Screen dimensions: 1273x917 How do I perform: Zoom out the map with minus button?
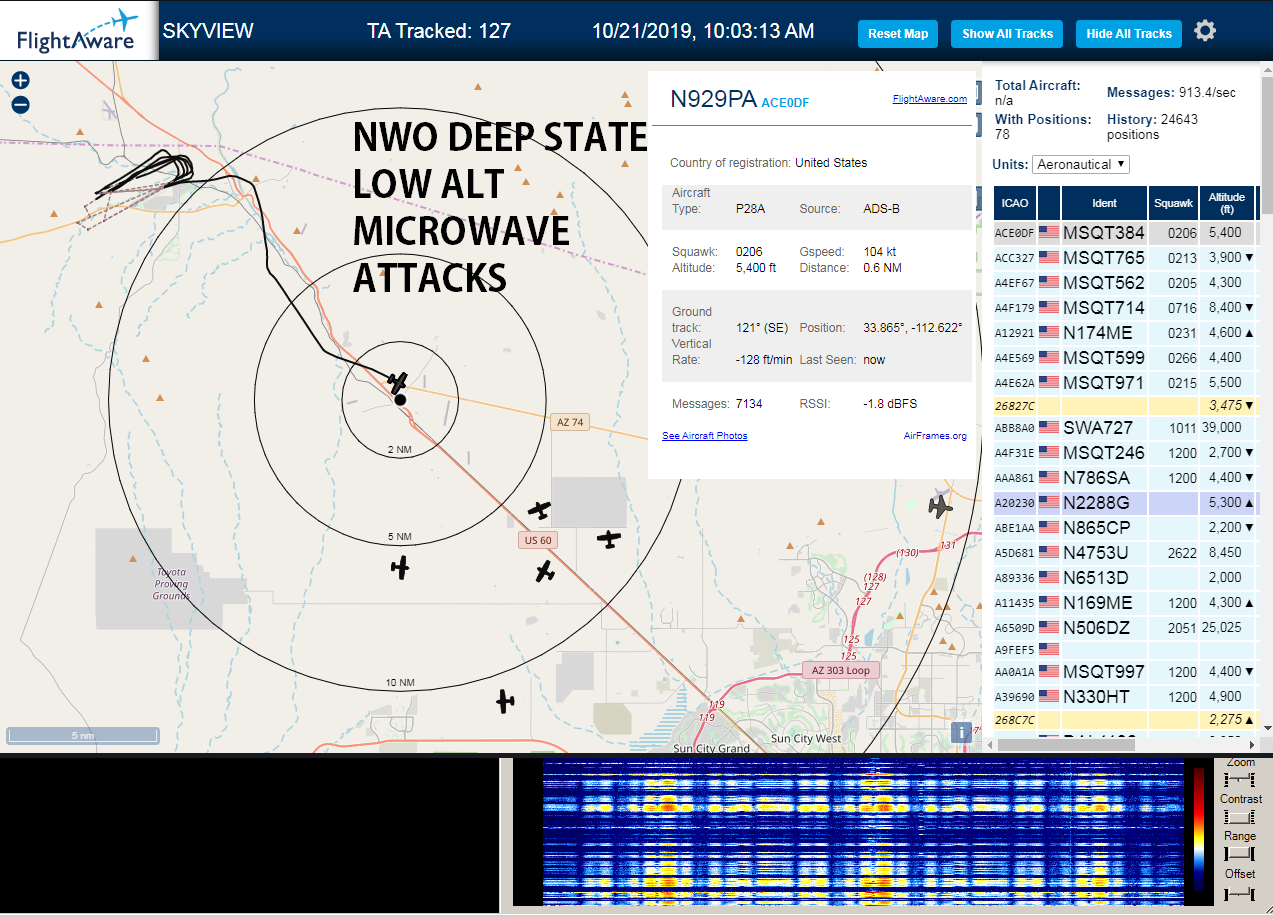21,105
